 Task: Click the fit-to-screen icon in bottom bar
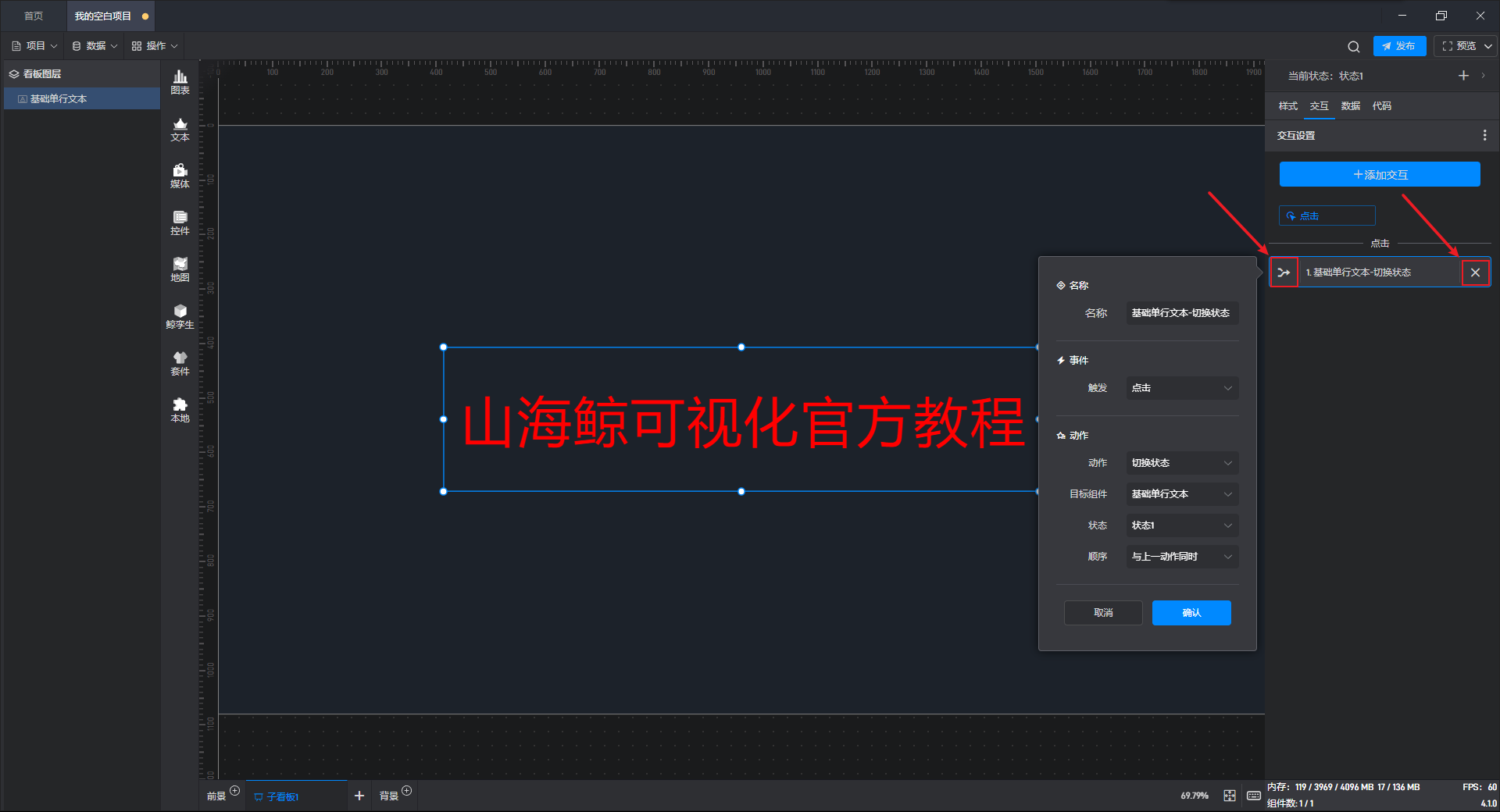pyautogui.click(x=1230, y=796)
